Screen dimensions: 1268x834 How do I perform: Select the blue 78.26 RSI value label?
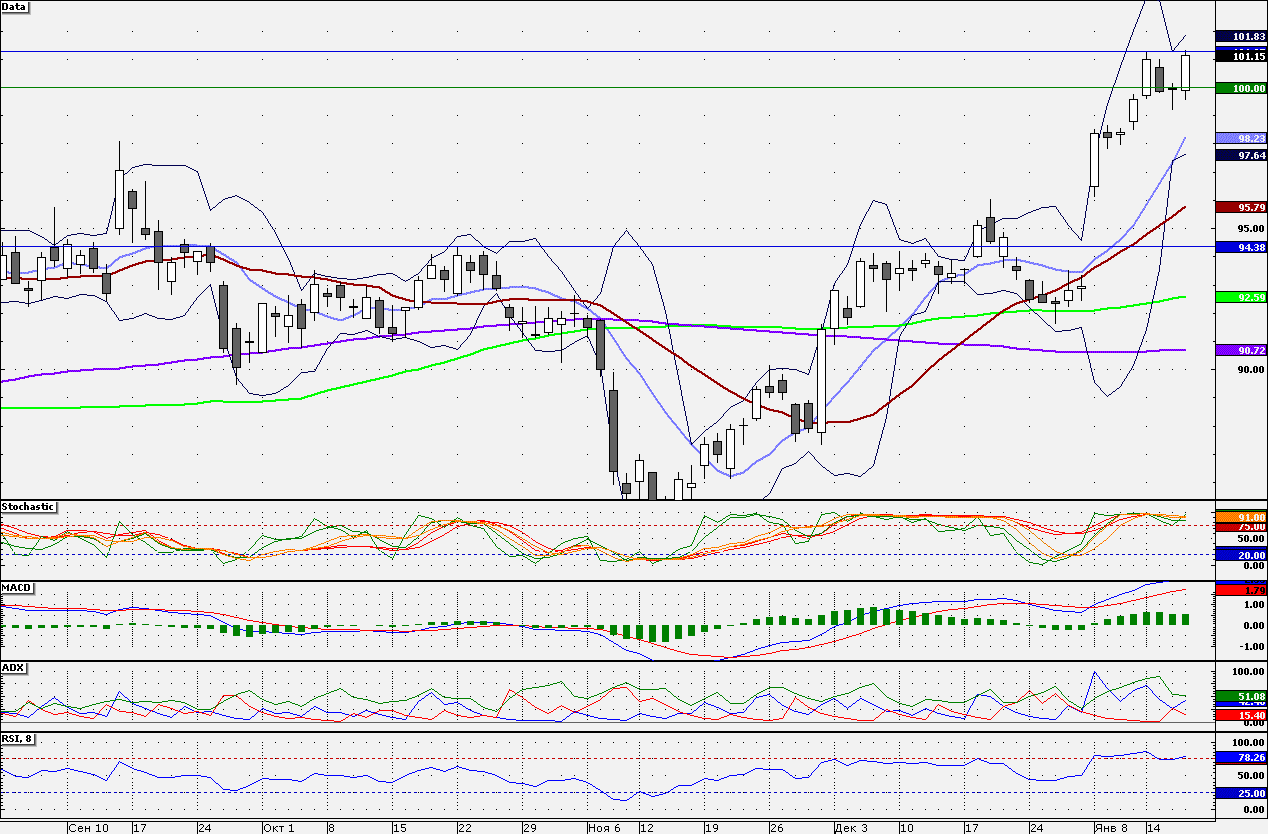click(x=1240, y=757)
